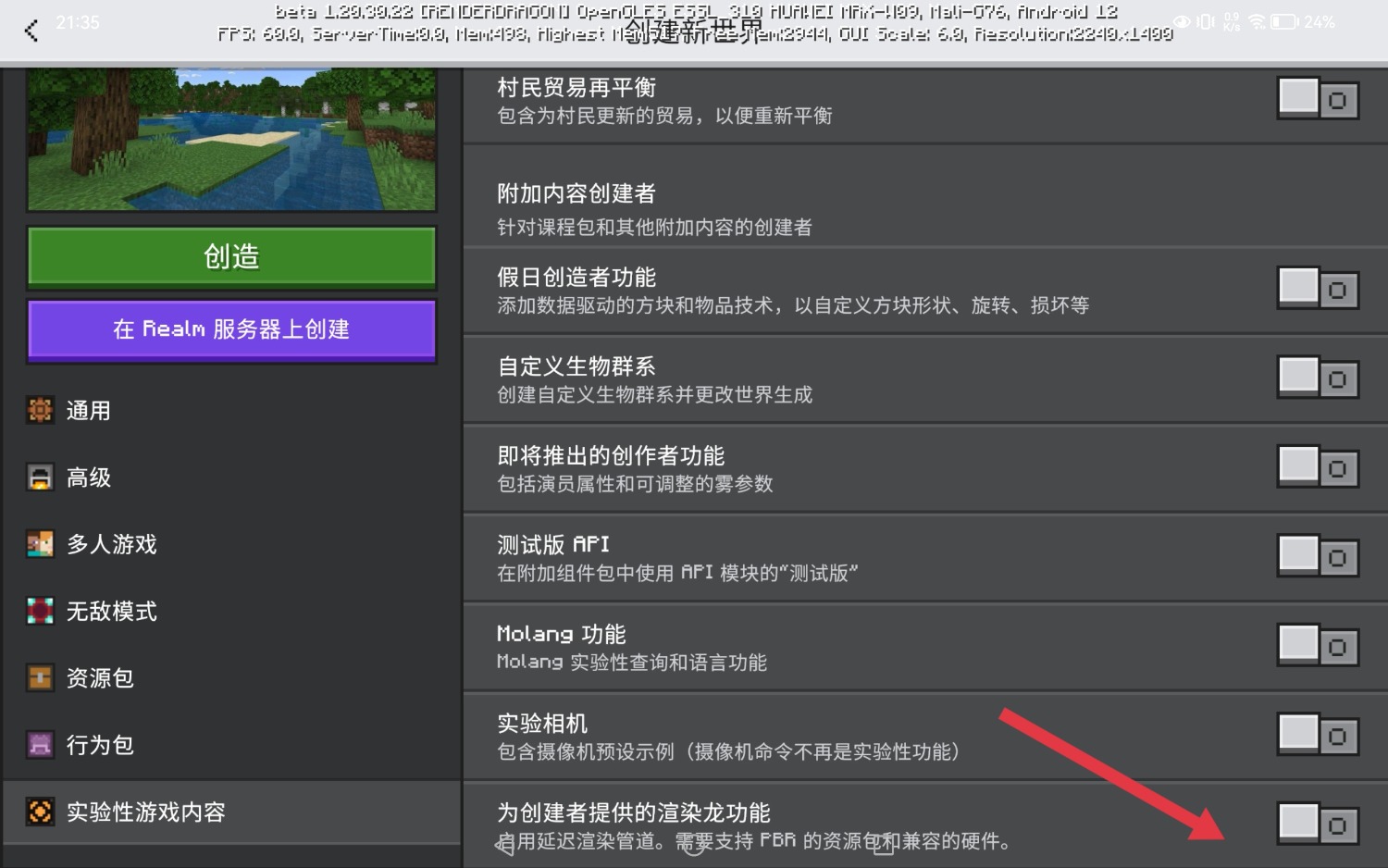Turn on the 自定义生物群系 switch
This screenshot has width=1388, height=868.
pos(1318,378)
